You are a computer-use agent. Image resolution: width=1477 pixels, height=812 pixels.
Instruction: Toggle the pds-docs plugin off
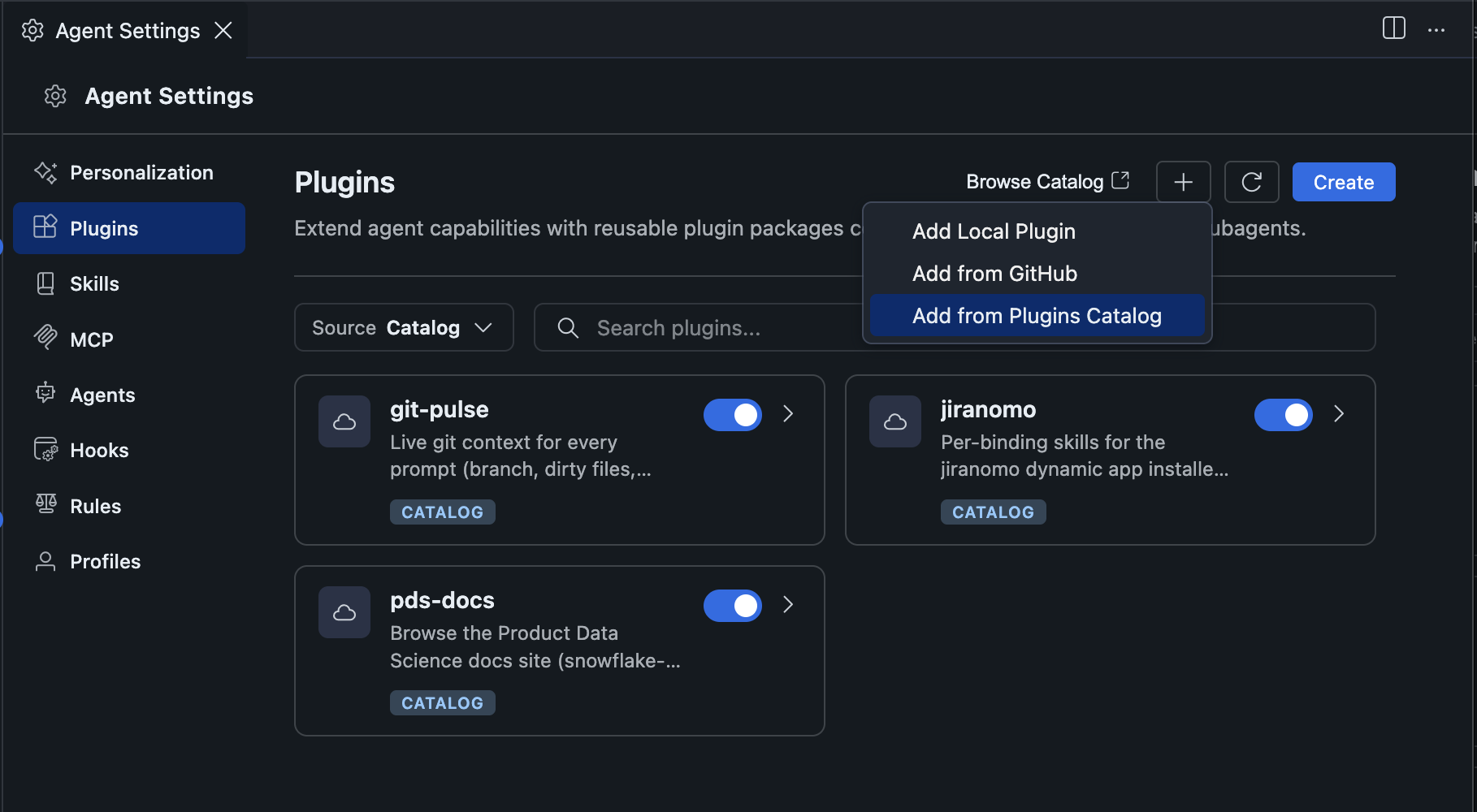[733, 606]
